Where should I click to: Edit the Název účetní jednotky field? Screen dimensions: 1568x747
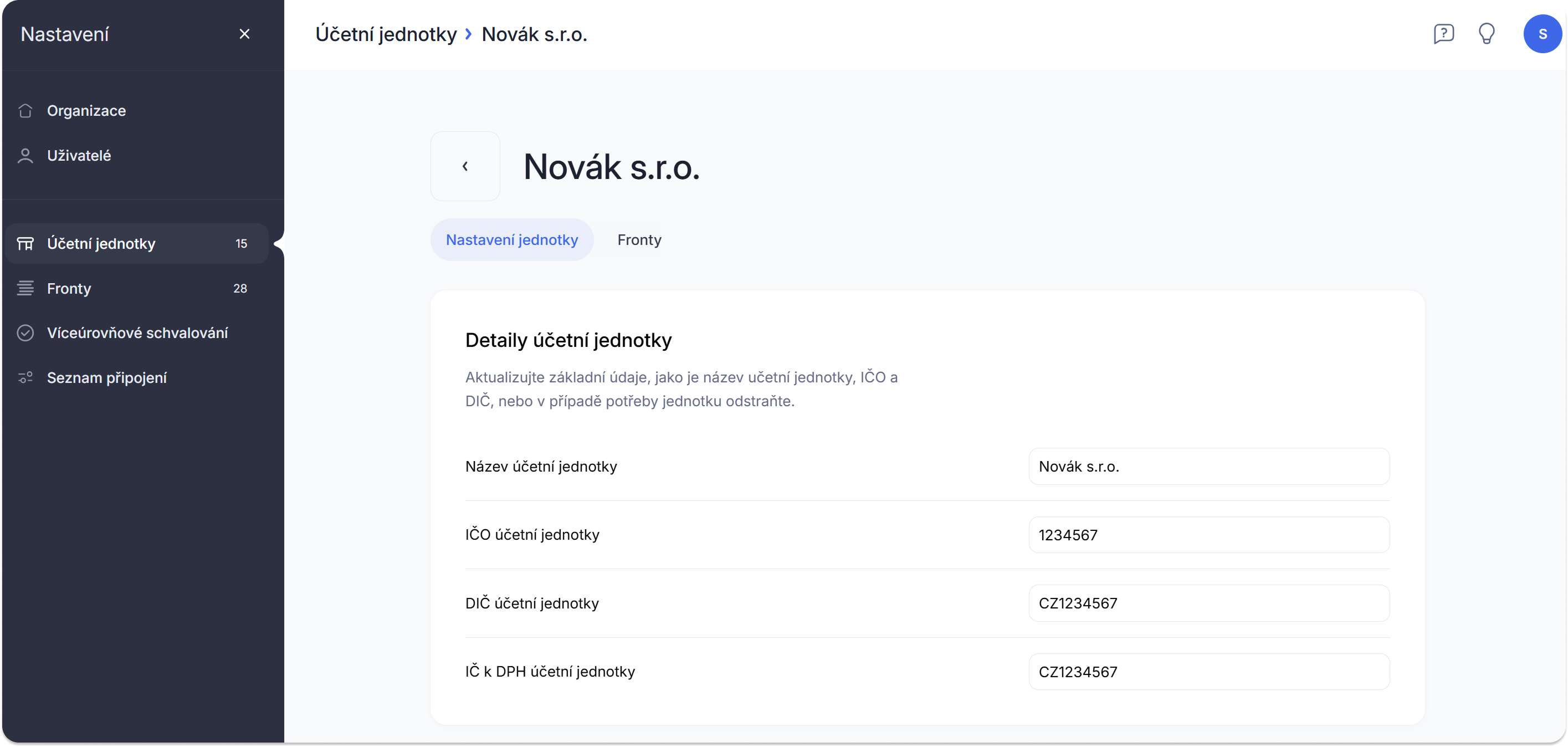point(1208,467)
